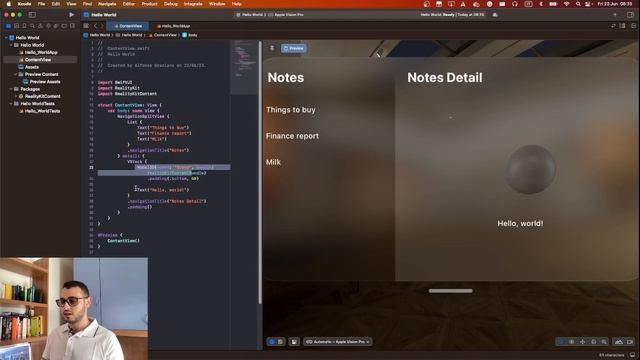Select Things to buy in Notes preview

(291, 110)
